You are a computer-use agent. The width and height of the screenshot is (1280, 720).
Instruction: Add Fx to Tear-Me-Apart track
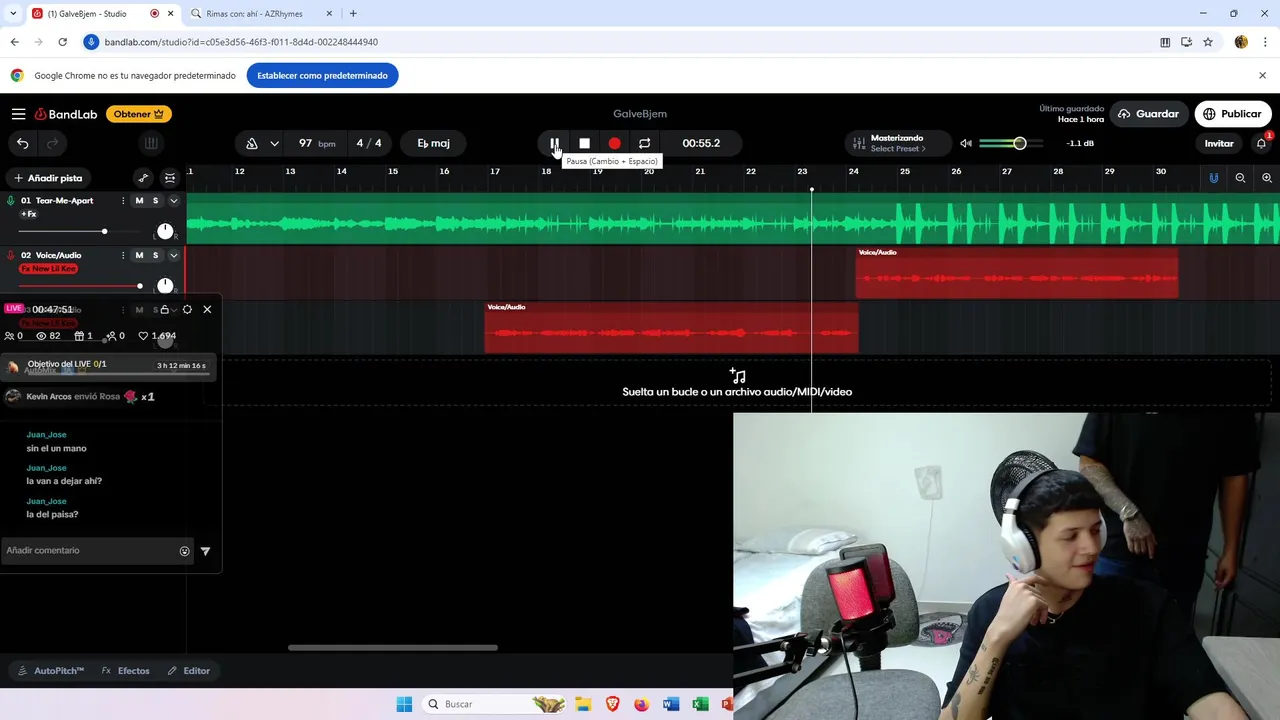coord(28,214)
